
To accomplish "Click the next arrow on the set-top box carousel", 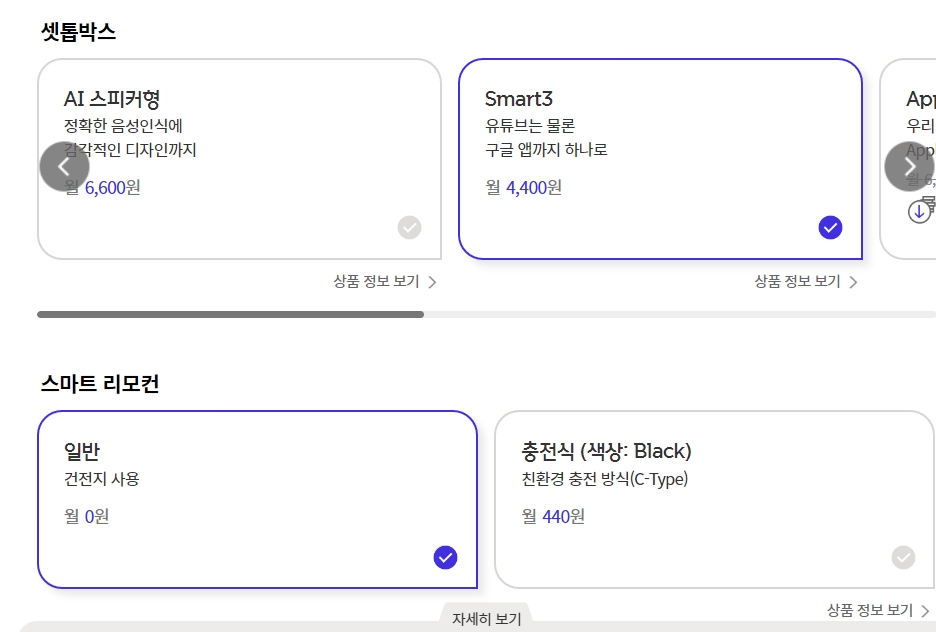I will pos(909,167).
